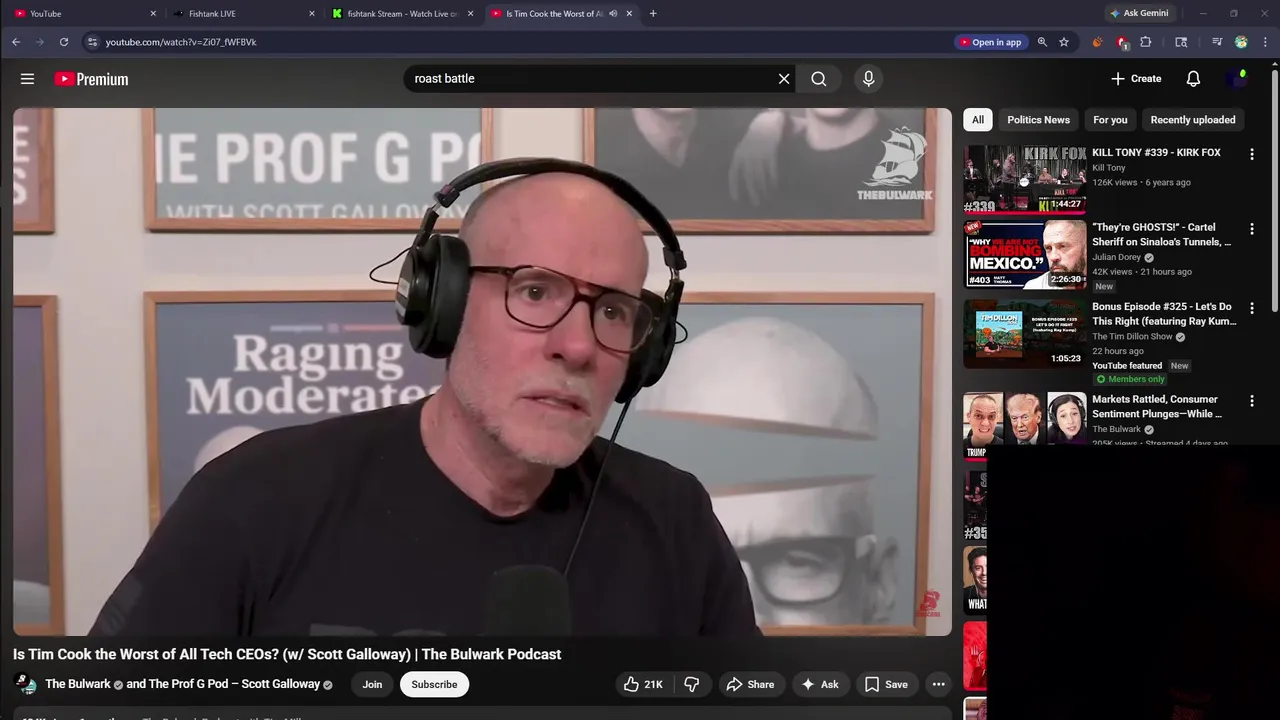Click the Join membership button
The width and height of the screenshot is (1280, 720).
point(372,684)
